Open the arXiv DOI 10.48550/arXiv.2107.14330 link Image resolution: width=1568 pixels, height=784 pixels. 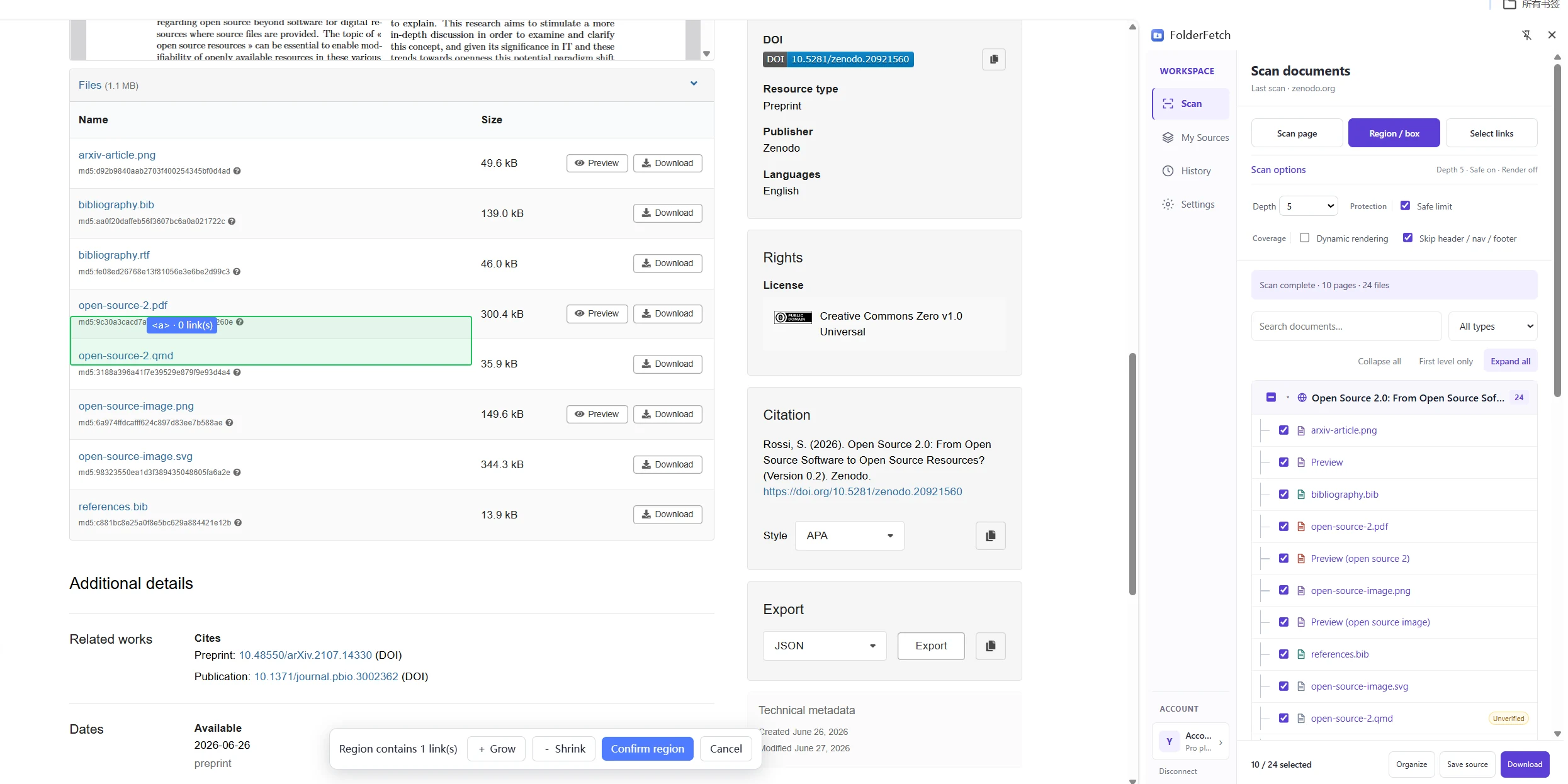pyautogui.click(x=305, y=656)
